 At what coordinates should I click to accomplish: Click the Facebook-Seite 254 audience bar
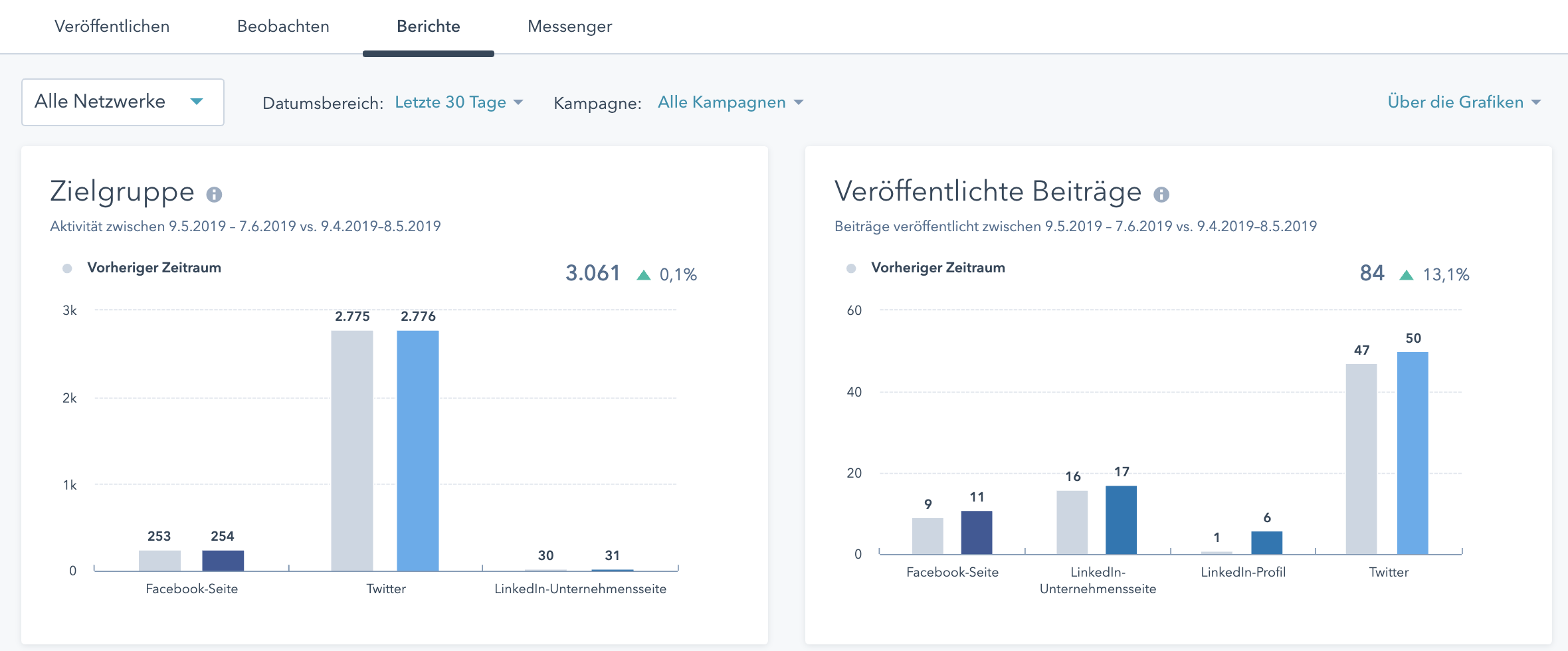[x=223, y=561]
